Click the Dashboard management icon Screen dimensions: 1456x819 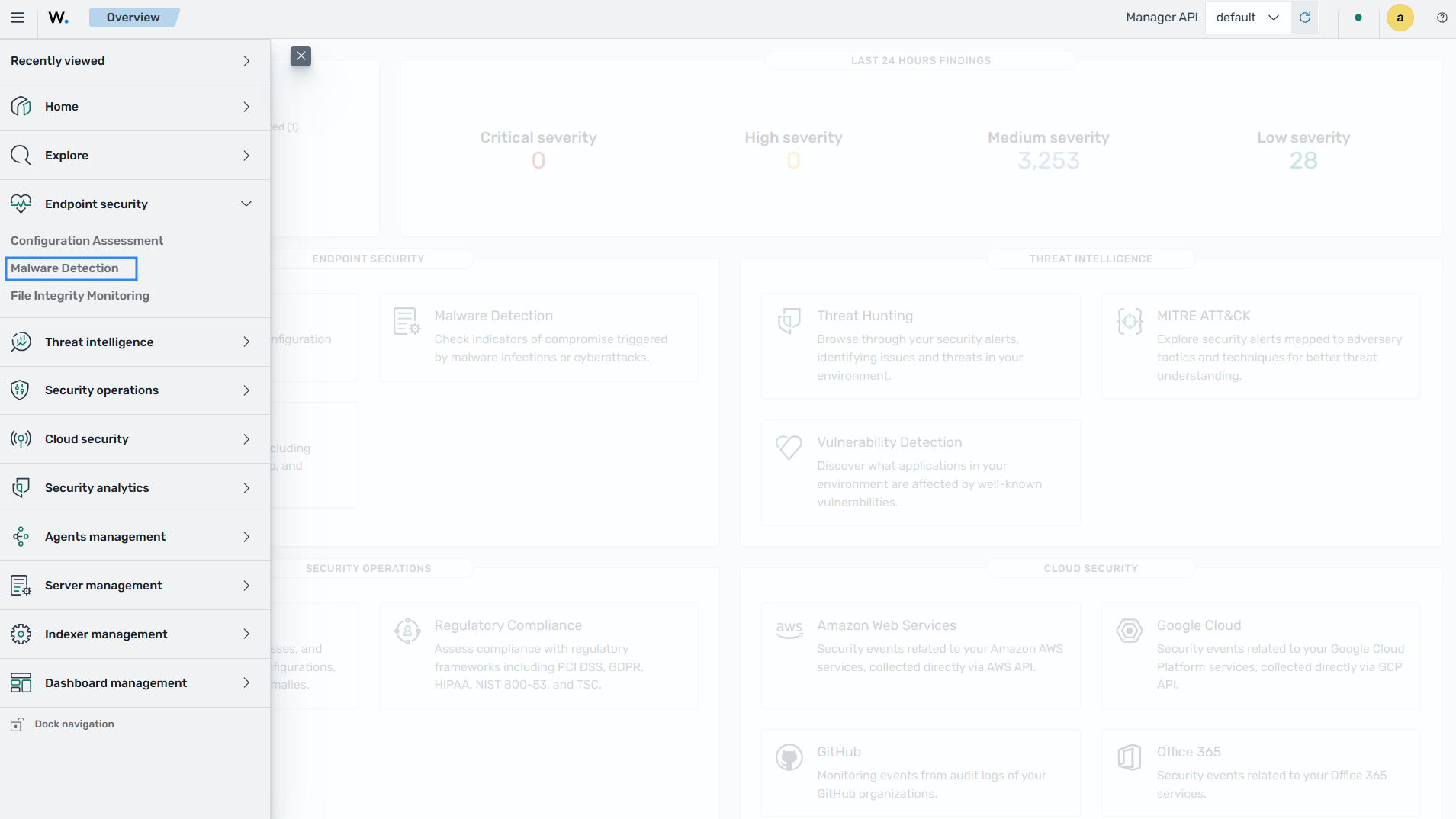[x=21, y=683]
